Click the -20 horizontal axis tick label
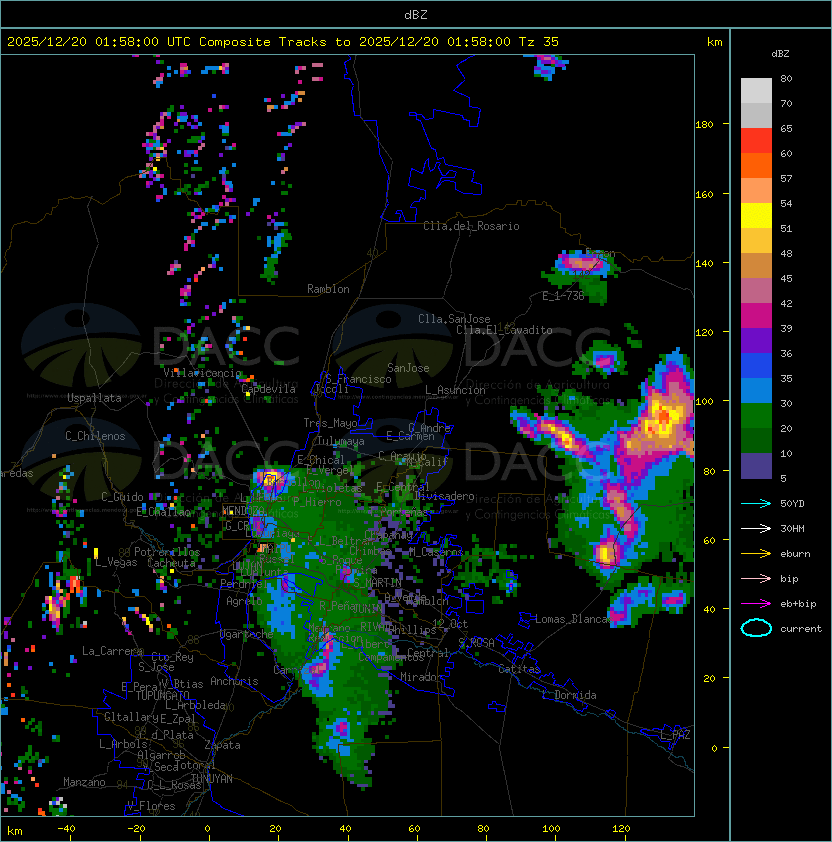Viewport: 832px width, 842px height. [136, 829]
